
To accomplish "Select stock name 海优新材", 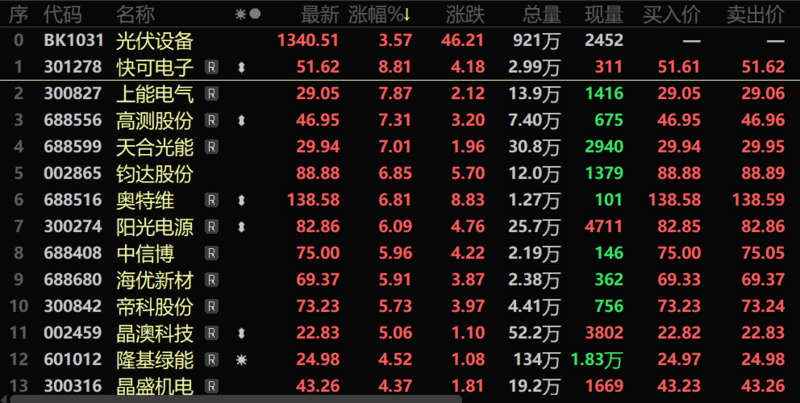I will click(x=155, y=280).
